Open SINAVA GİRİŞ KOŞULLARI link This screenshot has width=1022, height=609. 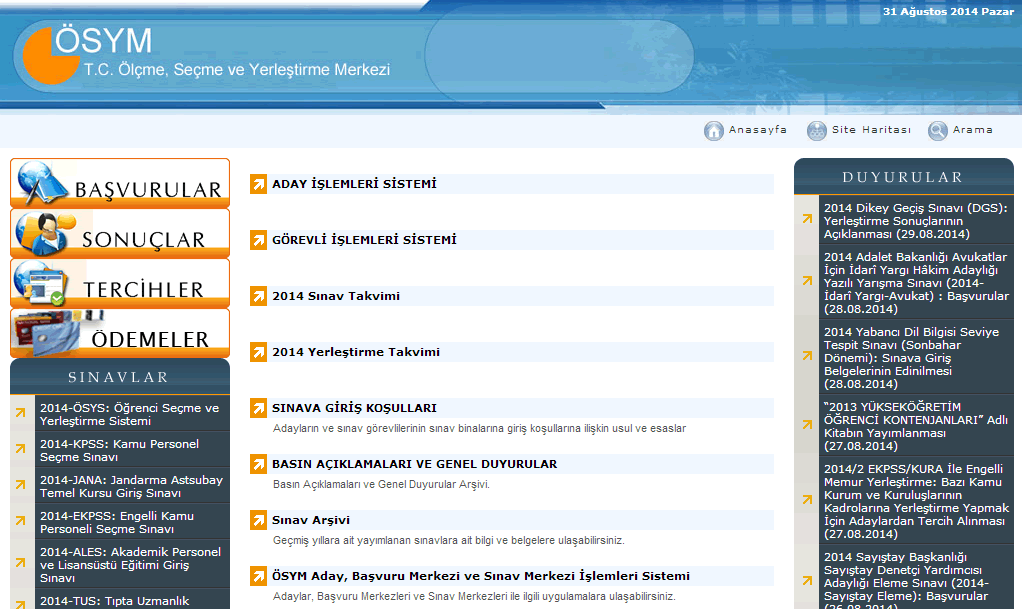coord(354,408)
